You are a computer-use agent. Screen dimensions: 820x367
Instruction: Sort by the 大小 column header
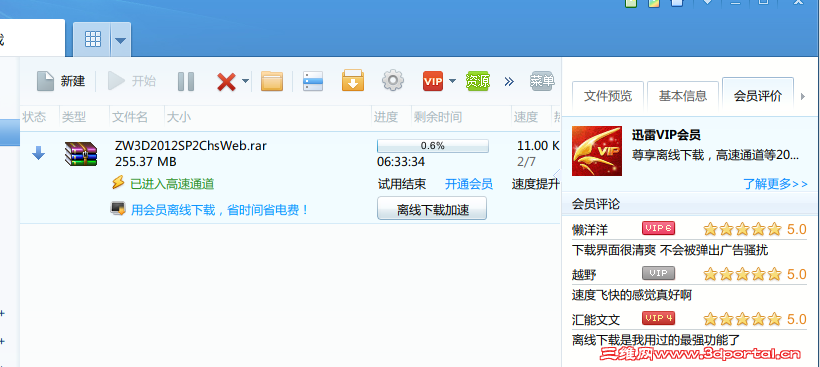(x=179, y=117)
